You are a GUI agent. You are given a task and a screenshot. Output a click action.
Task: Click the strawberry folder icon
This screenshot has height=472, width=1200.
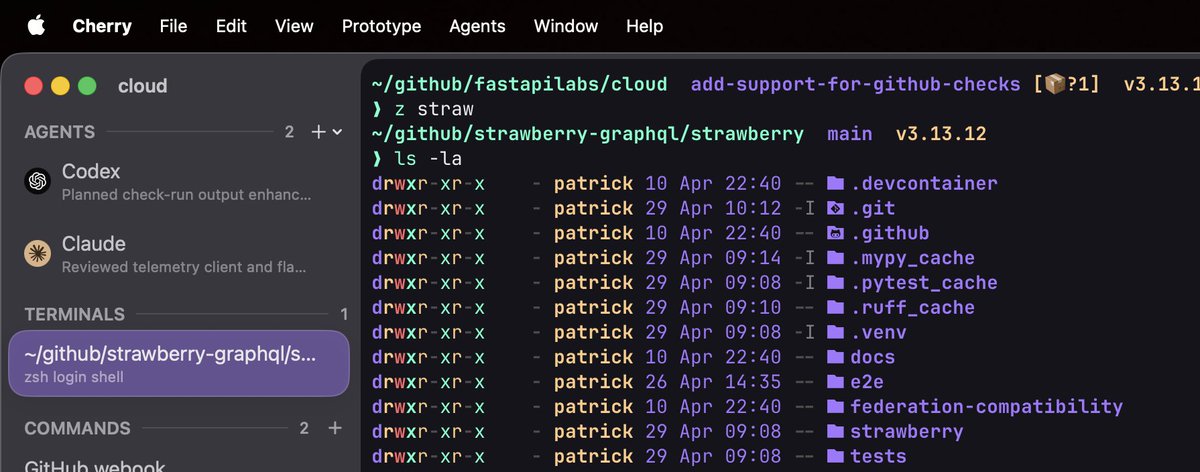click(x=835, y=432)
